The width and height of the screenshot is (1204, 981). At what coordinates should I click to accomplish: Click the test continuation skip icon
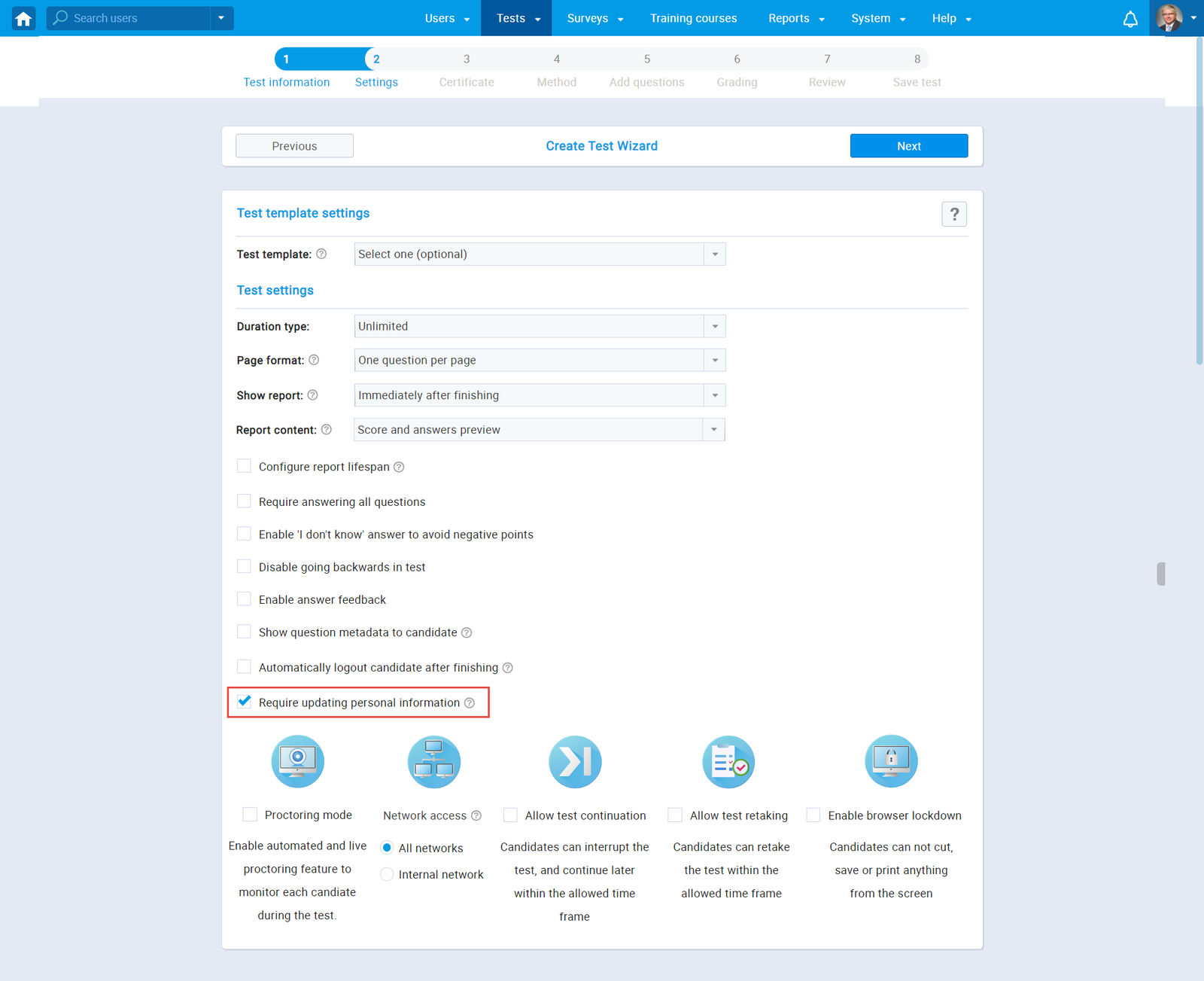[x=575, y=761]
